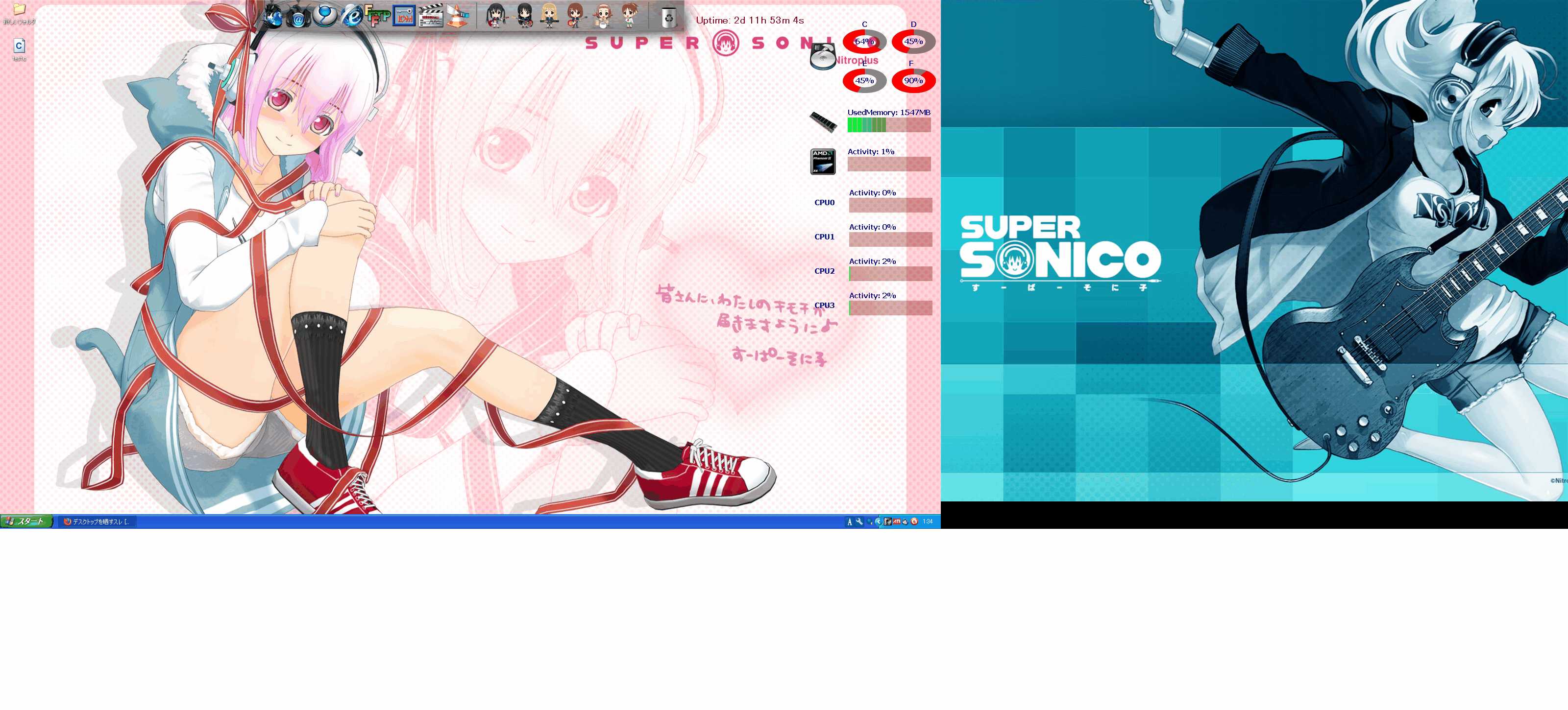Click the ID Manager key icon

tap(404, 16)
